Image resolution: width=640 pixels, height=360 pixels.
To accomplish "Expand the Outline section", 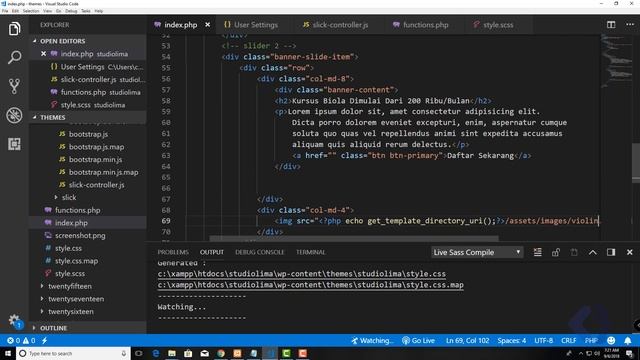I will click(53, 328).
